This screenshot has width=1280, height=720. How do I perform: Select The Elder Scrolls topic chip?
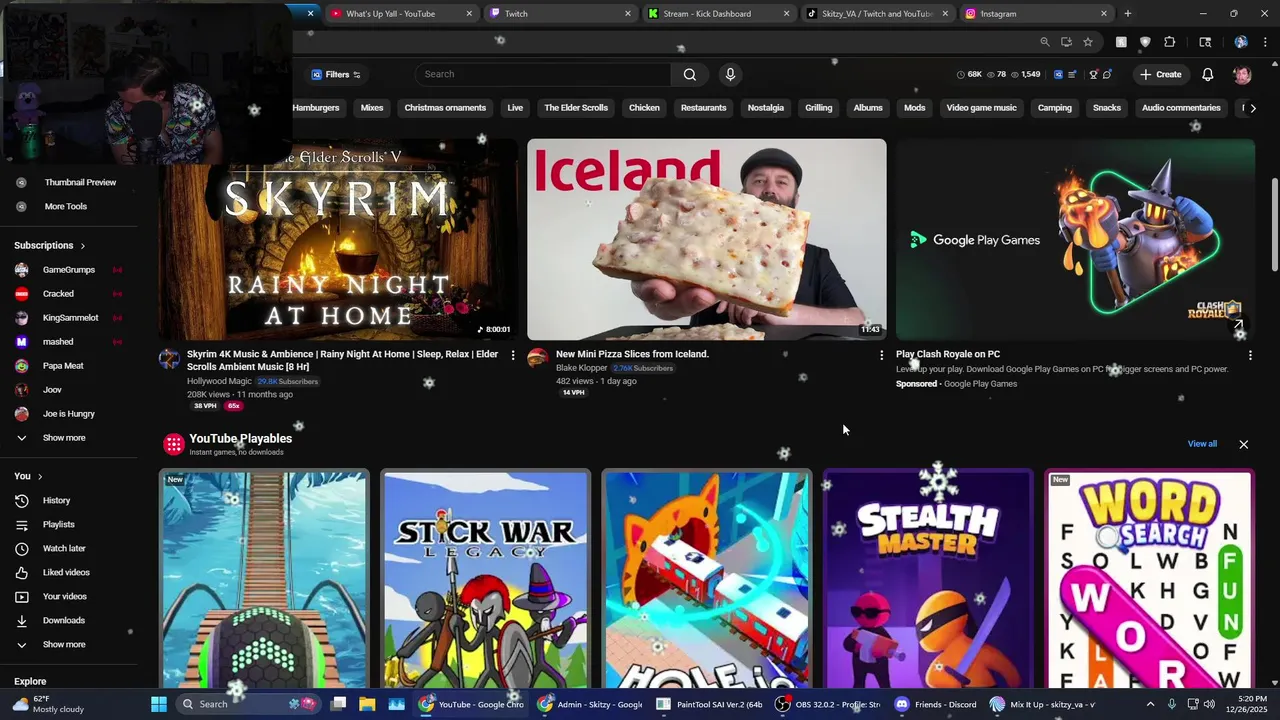point(576,108)
